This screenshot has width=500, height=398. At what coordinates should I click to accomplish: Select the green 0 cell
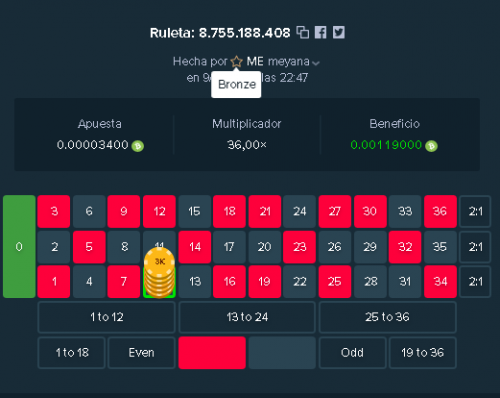point(19,246)
